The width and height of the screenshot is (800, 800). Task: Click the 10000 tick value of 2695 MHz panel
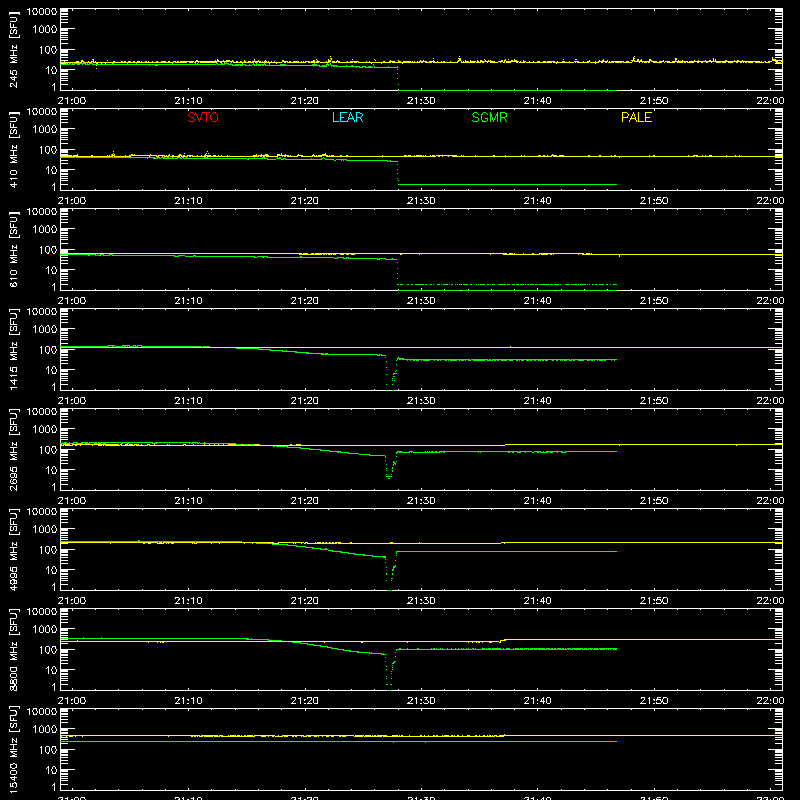(x=42, y=412)
